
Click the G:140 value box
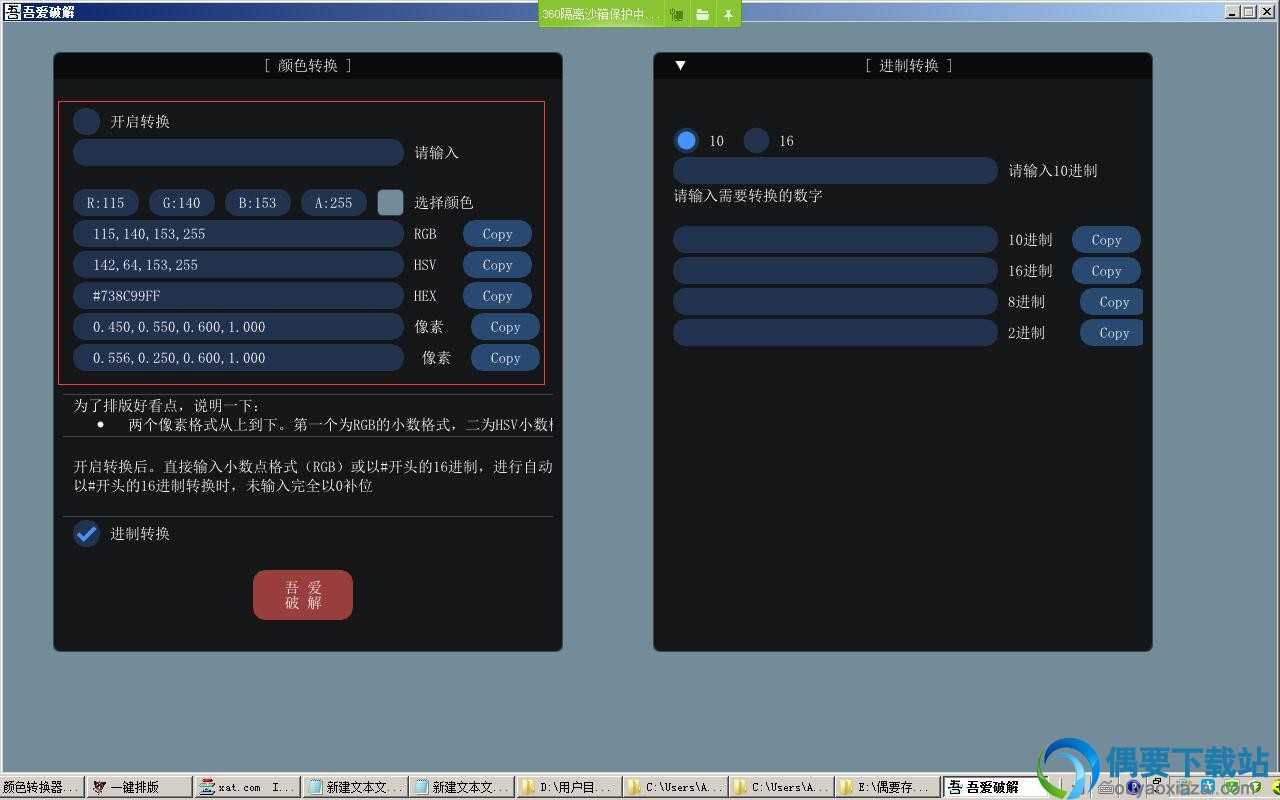(x=182, y=203)
